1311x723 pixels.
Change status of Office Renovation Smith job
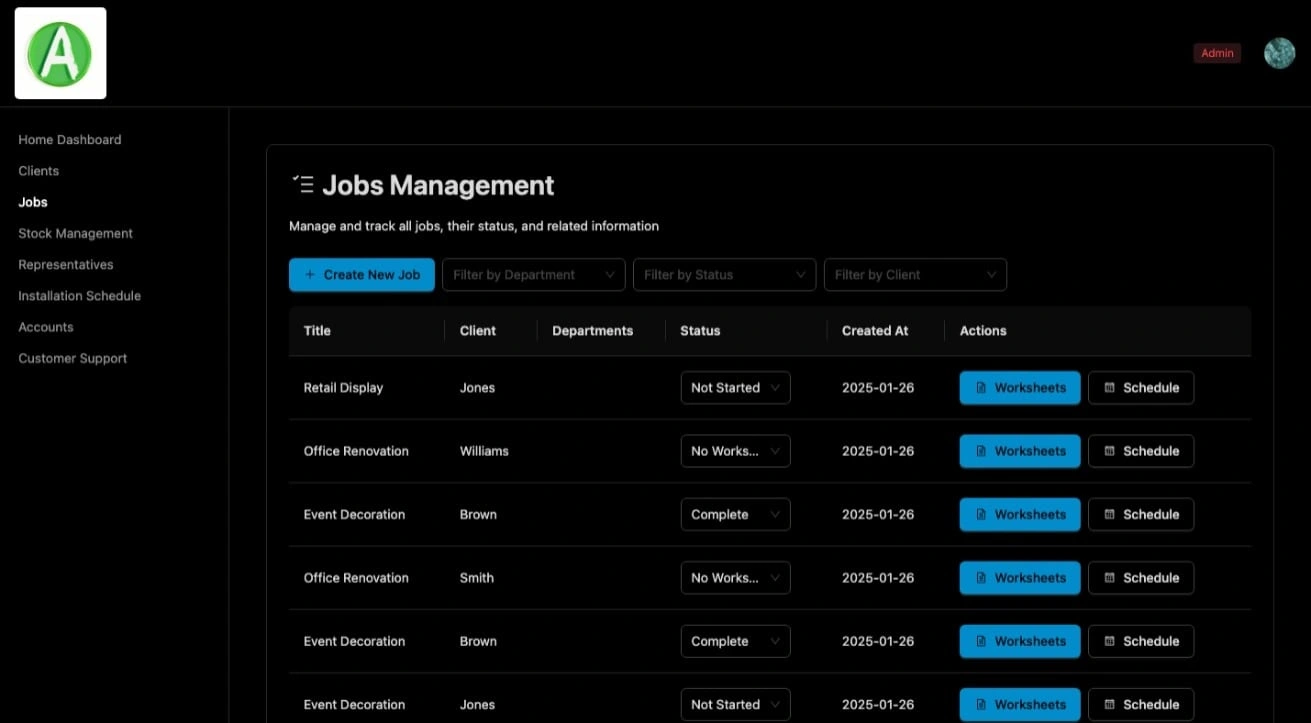point(735,578)
